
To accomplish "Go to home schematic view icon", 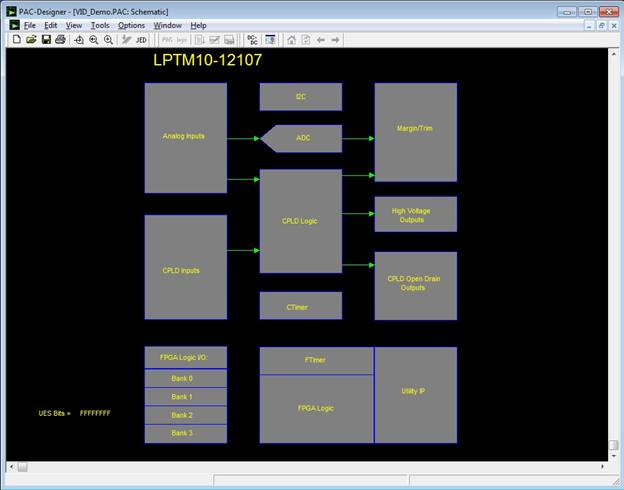I will [x=292, y=40].
